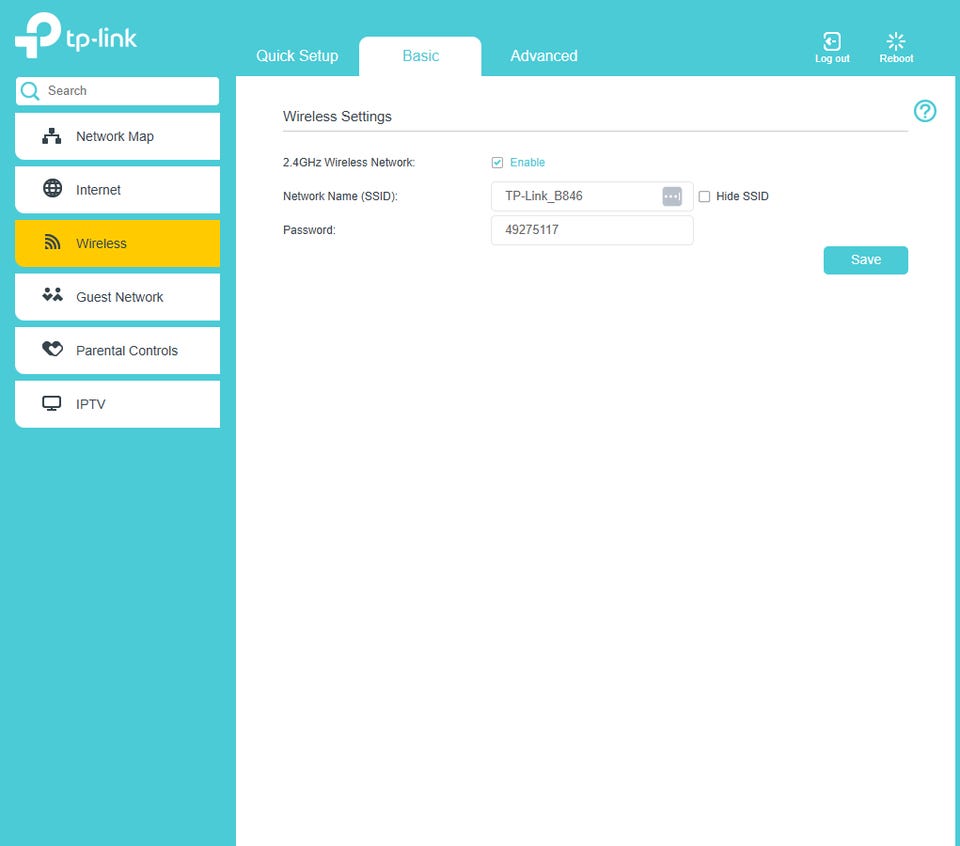Click the Network Map topology icon
Image resolution: width=960 pixels, height=846 pixels.
pos(51,136)
